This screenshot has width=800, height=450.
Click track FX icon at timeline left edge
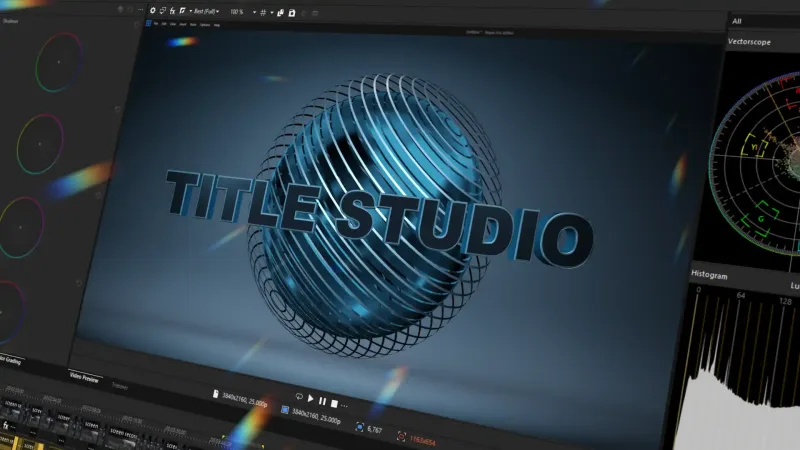point(6,425)
